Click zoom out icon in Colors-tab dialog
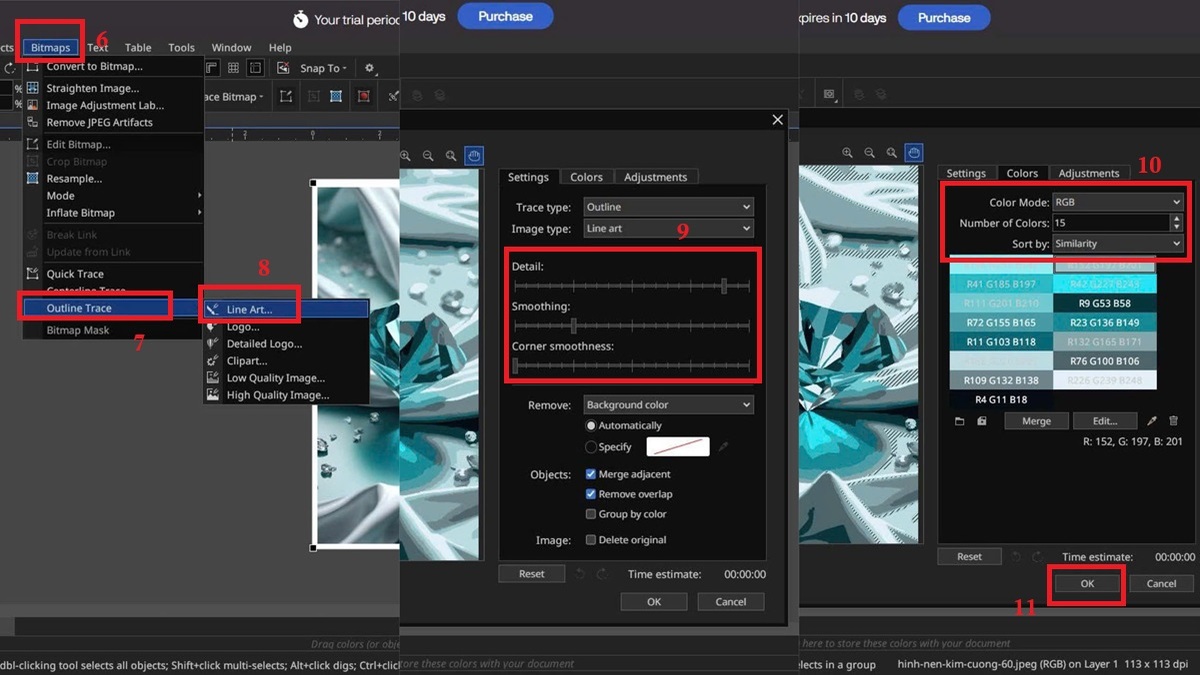Screen dimensions: 1200x675 [870, 153]
